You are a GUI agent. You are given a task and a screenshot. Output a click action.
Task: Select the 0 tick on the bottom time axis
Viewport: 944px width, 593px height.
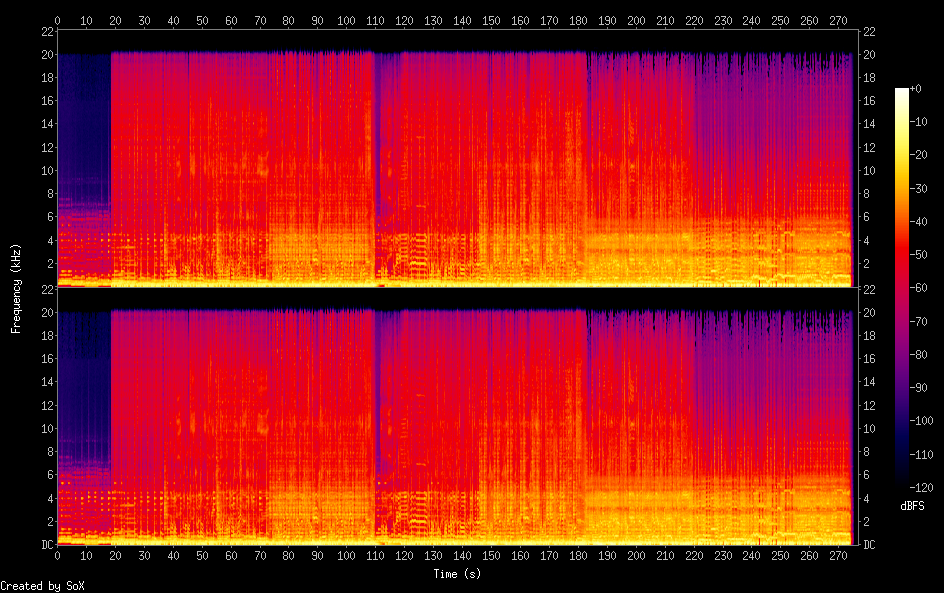coord(57,555)
